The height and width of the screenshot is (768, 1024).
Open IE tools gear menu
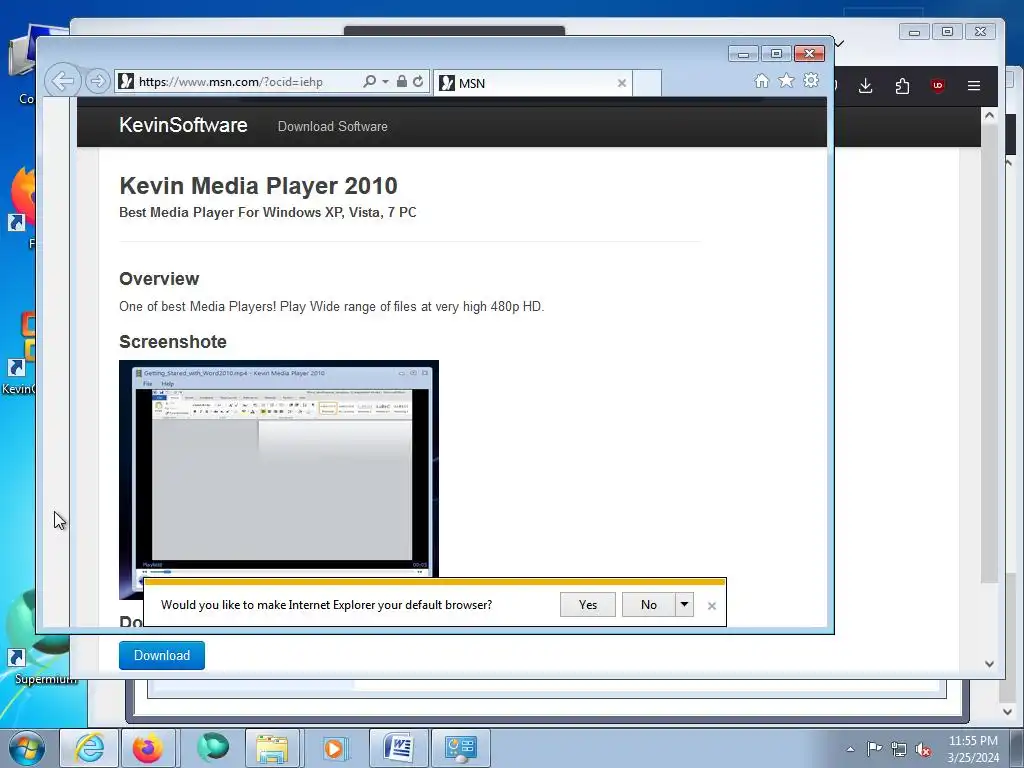pos(811,80)
